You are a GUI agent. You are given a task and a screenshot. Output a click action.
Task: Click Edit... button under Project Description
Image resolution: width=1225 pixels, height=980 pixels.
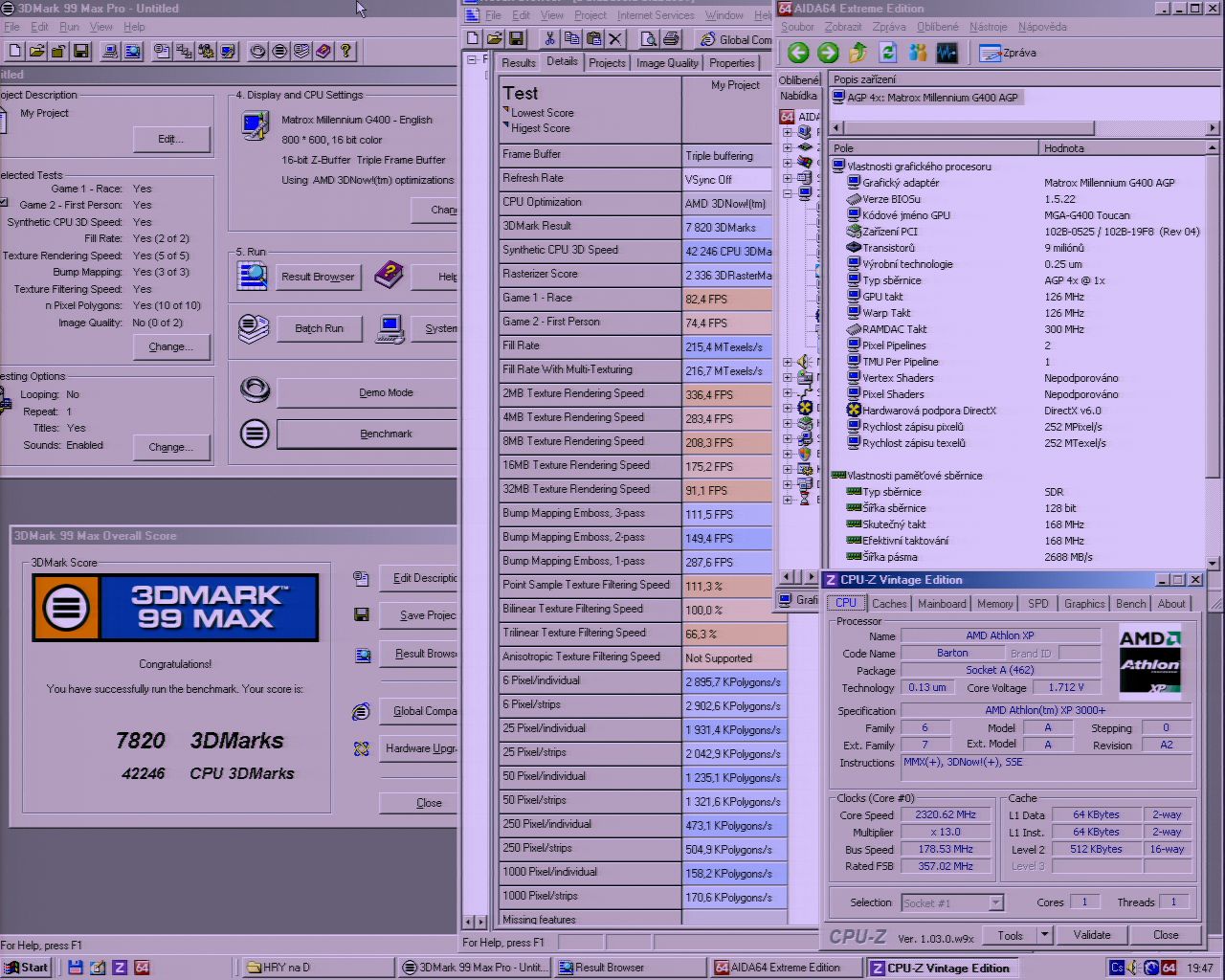[170, 139]
